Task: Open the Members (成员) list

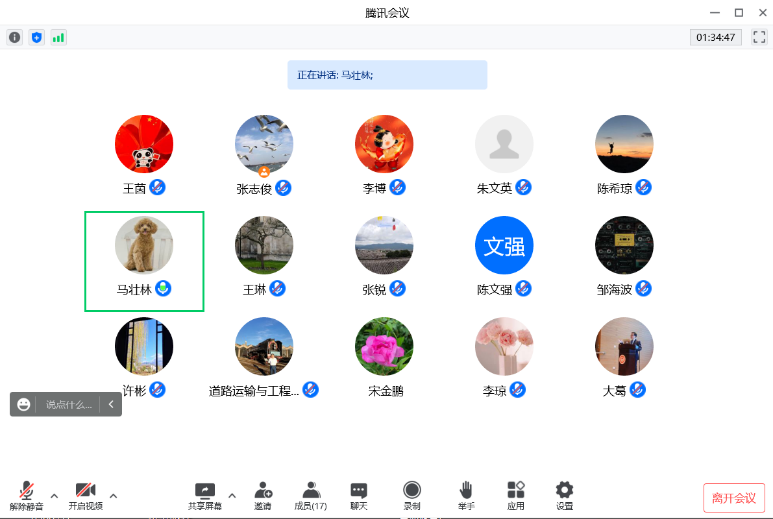Action: (x=311, y=495)
